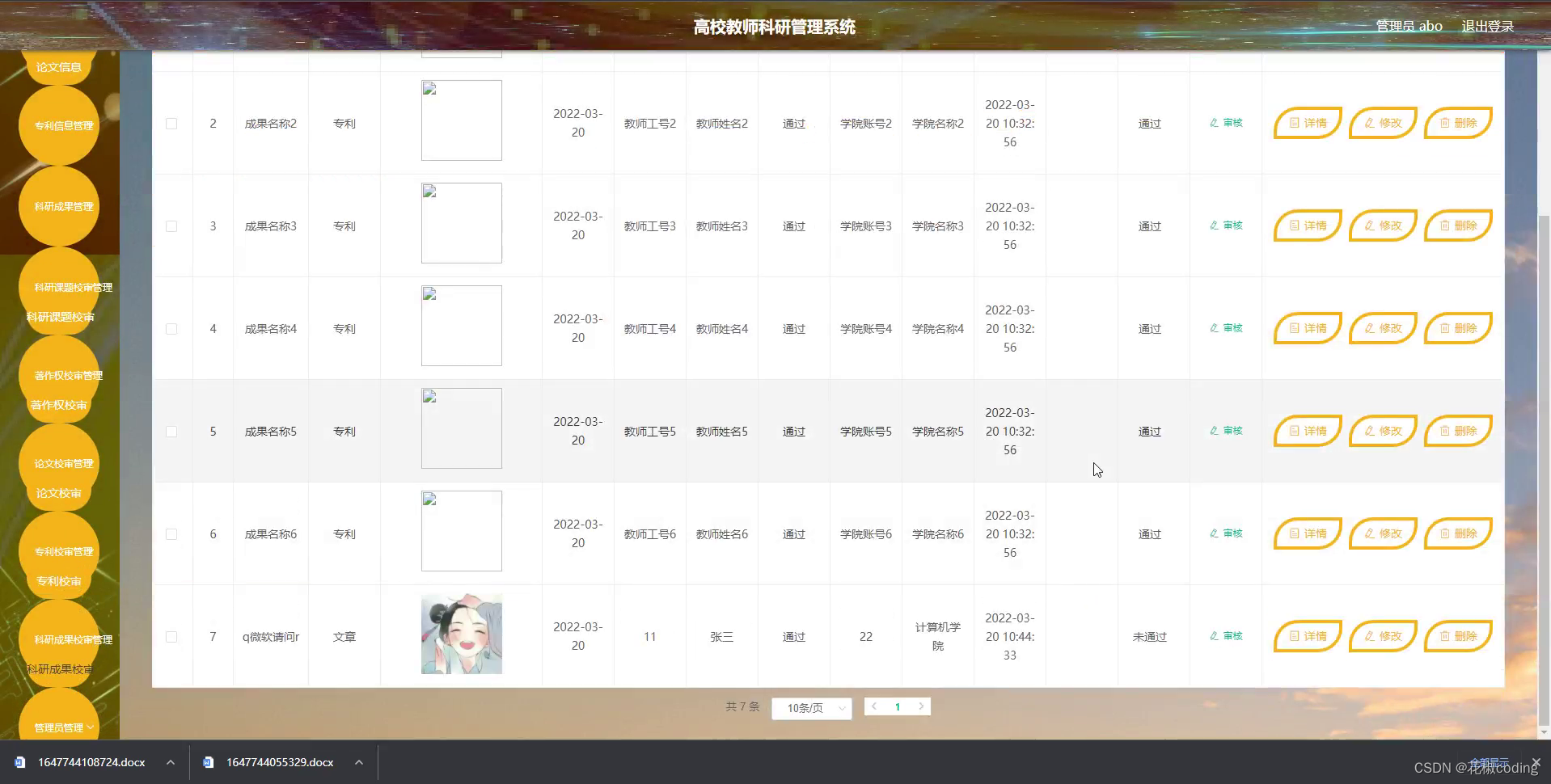
Task: Select 退出登录 to log out
Action: 1487,25
